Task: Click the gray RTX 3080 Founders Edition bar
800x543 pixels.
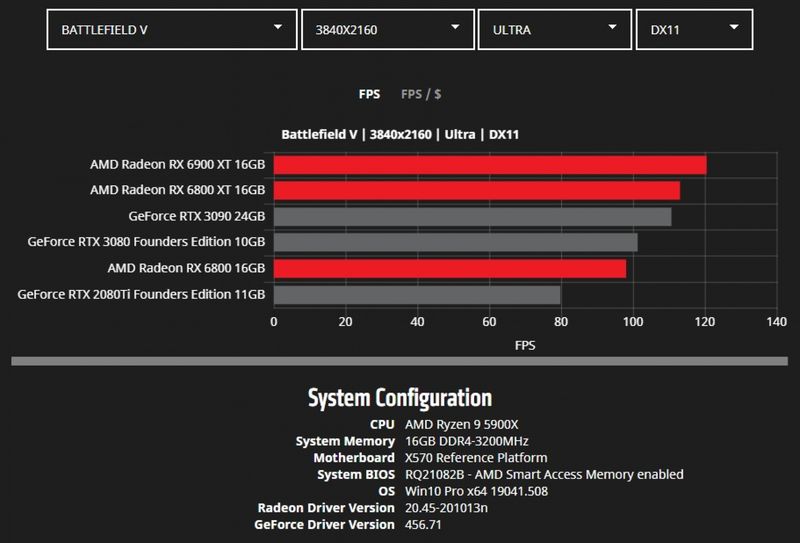Action: (456, 242)
